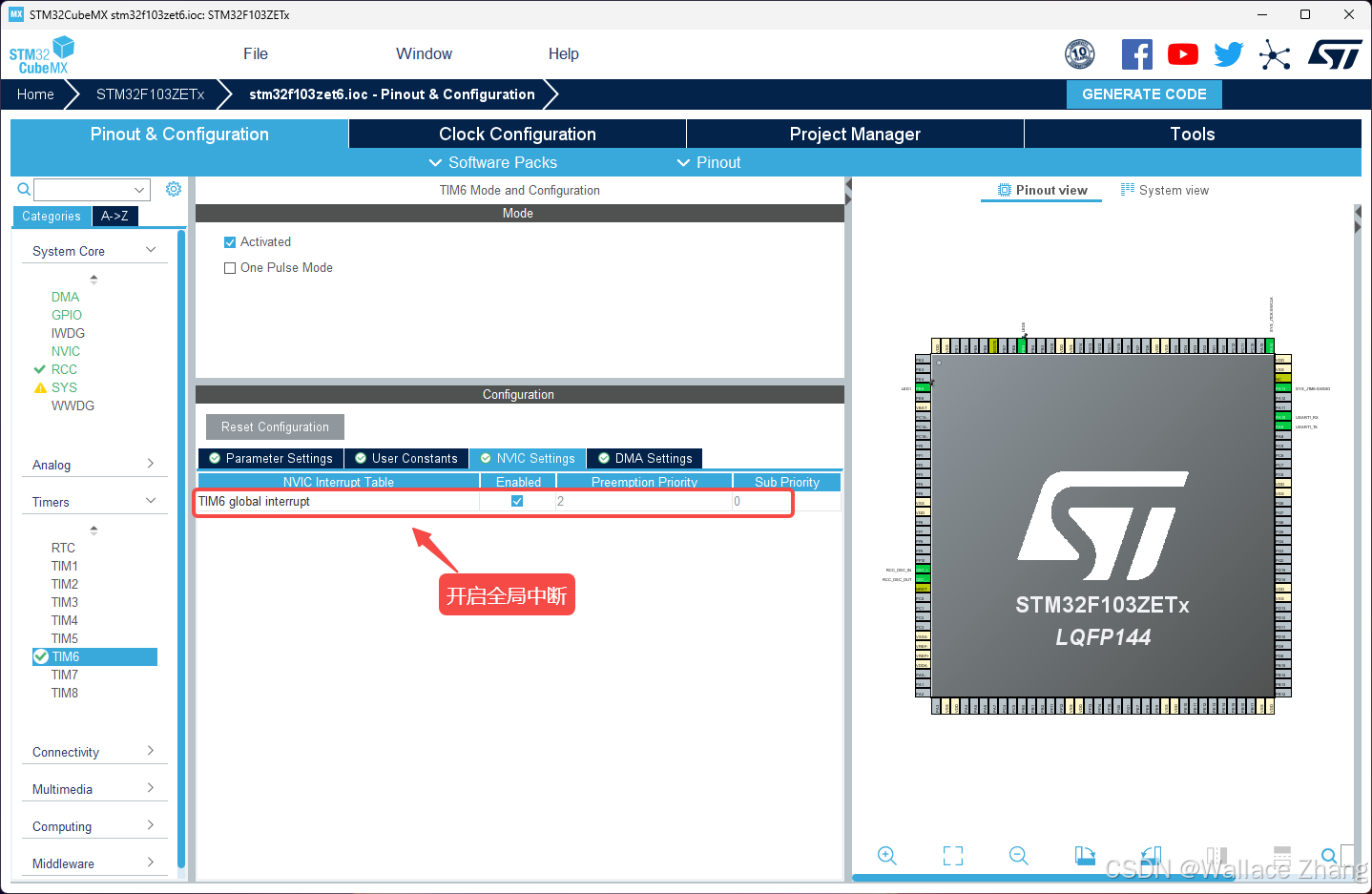Click the magnifier icon beside the category search
The height and width of the screenshot is (894, 1372).
coord(24,189)
